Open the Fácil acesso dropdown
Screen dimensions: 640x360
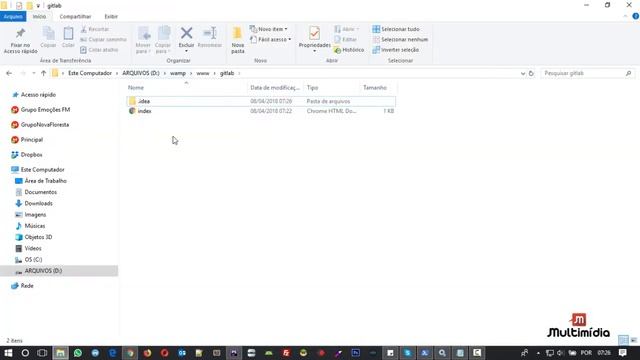pyautogui.click(x=271, y=40)
